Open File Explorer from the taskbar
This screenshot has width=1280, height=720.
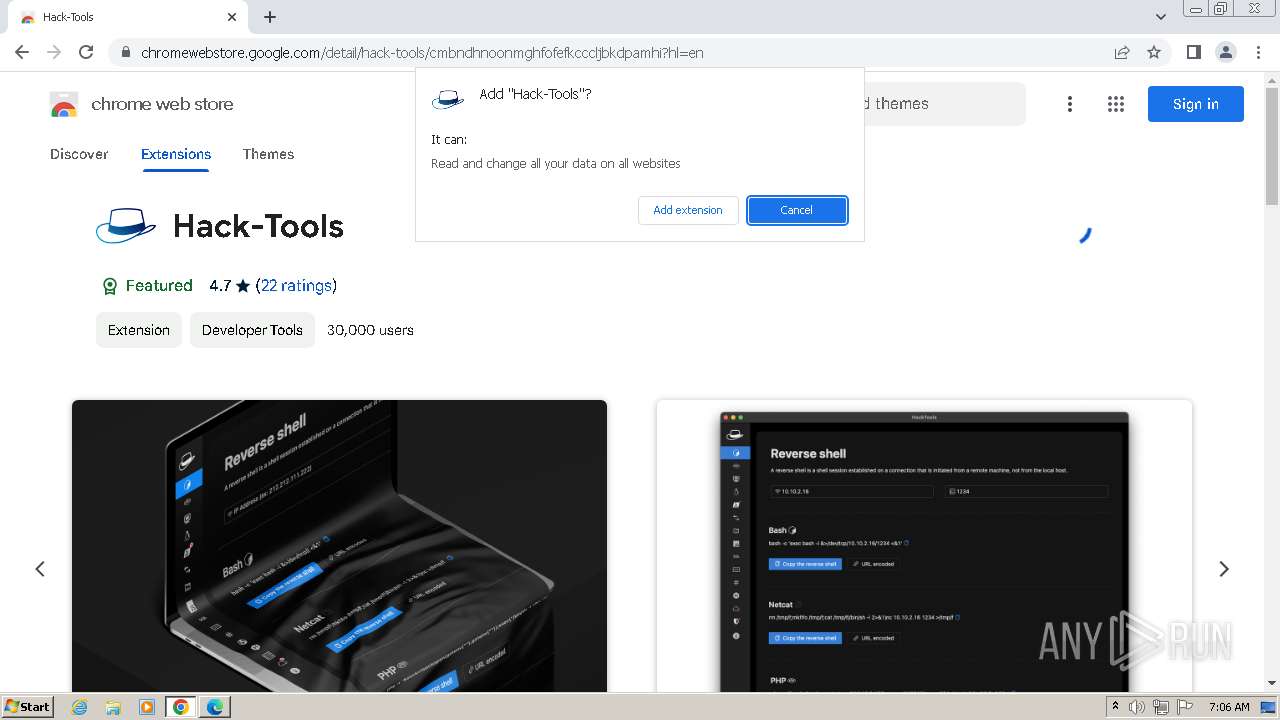pyautogui.click(x=113, y=707)
